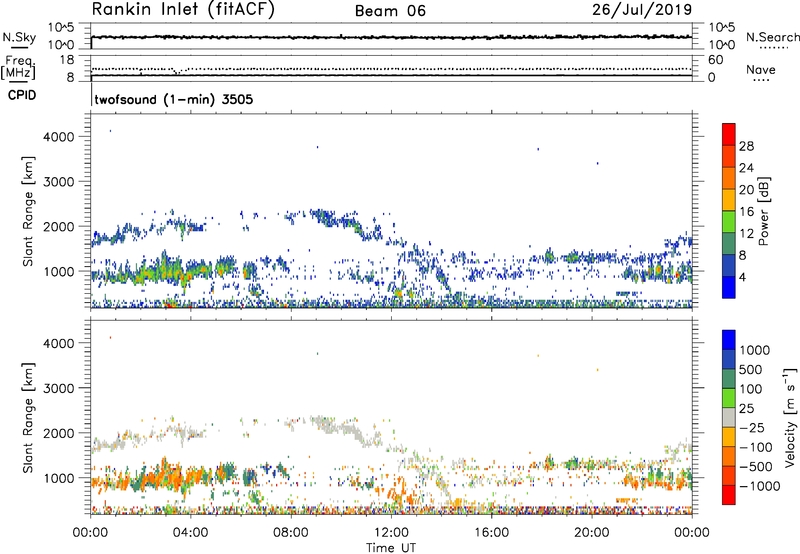Viewport: 800px width, 554px height.
Task: Click the '28' power colorbar tick label
Action: tap(746, 146)
